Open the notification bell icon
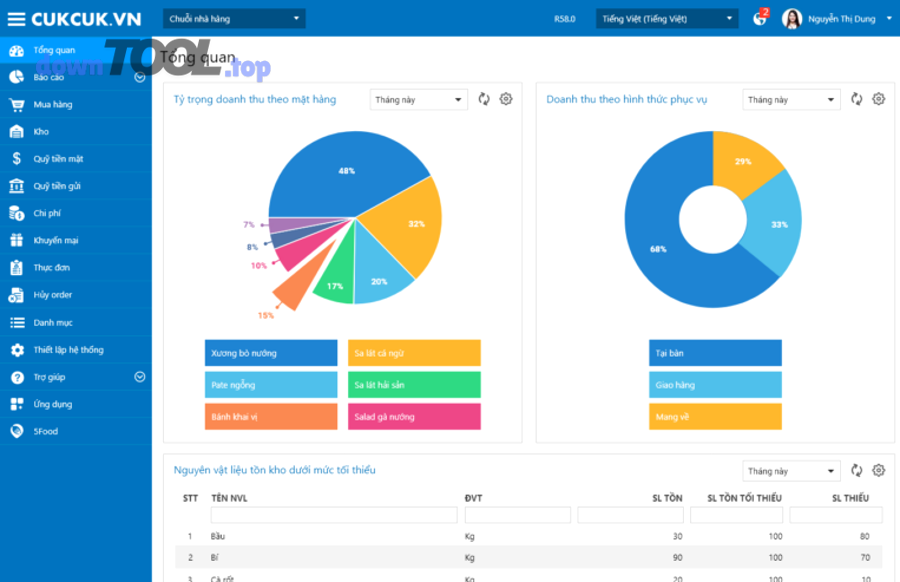 [759, 19]
